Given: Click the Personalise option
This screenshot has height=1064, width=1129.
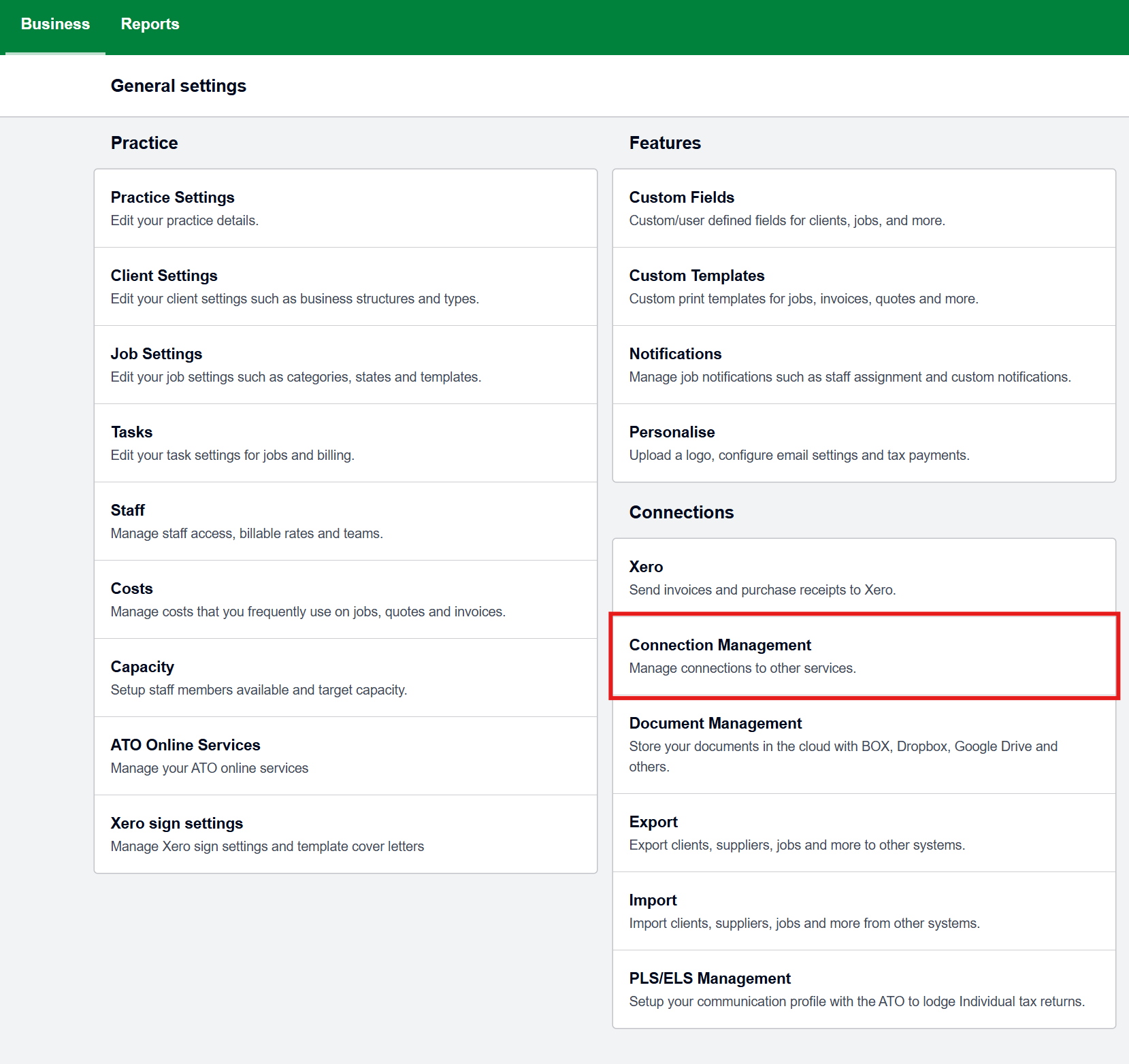Looking at the screenshot, I should tap(672, 432).
